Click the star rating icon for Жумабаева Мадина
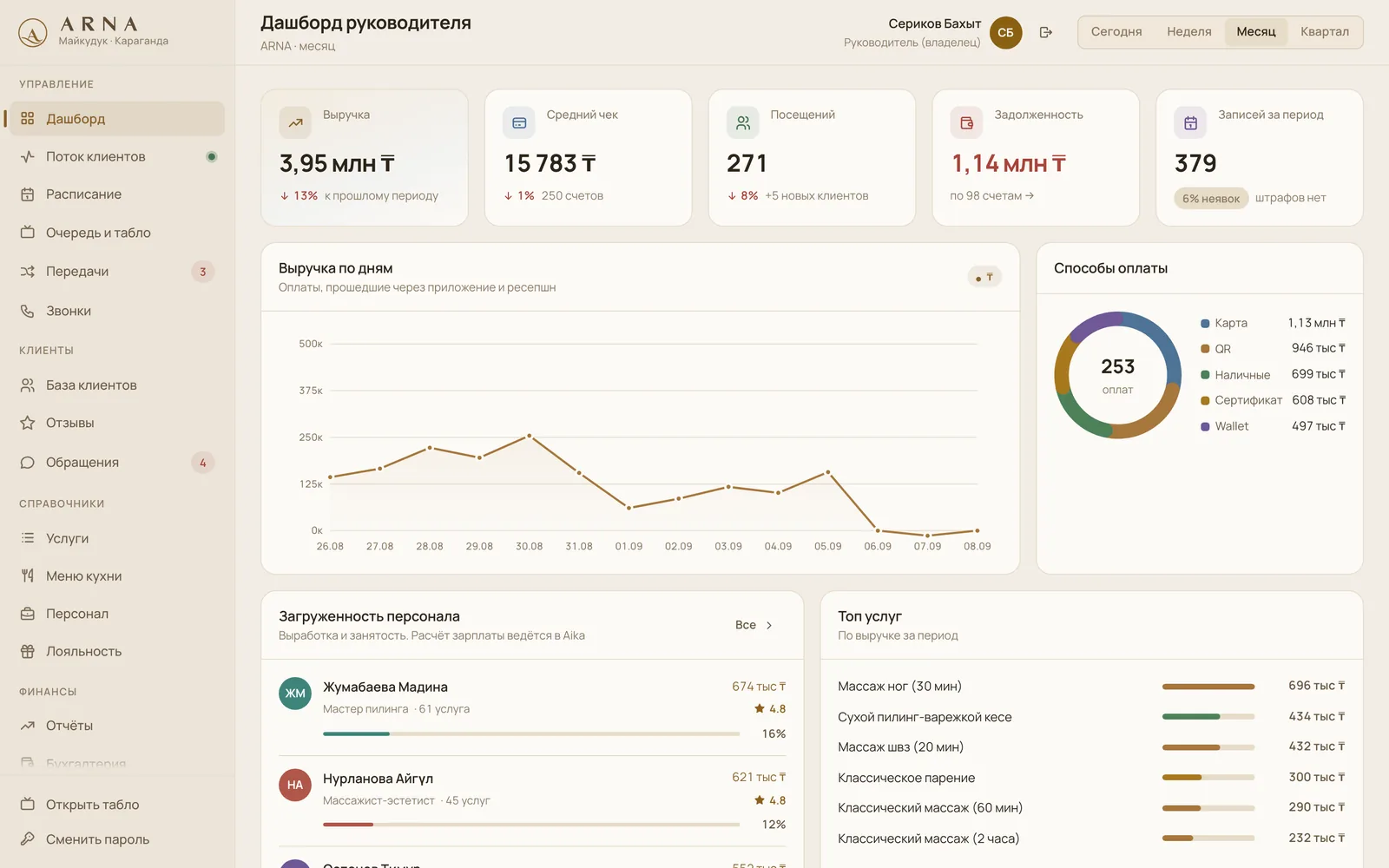 760,709
